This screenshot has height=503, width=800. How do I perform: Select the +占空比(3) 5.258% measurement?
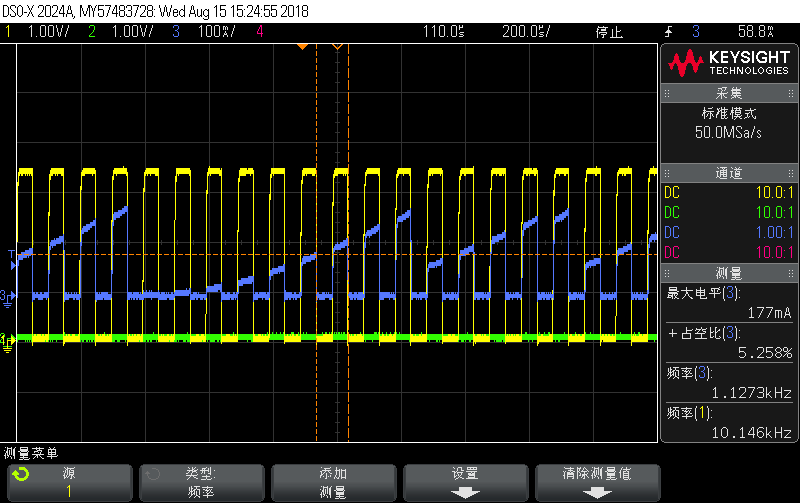pyautogui.click(x=729, y=343)
